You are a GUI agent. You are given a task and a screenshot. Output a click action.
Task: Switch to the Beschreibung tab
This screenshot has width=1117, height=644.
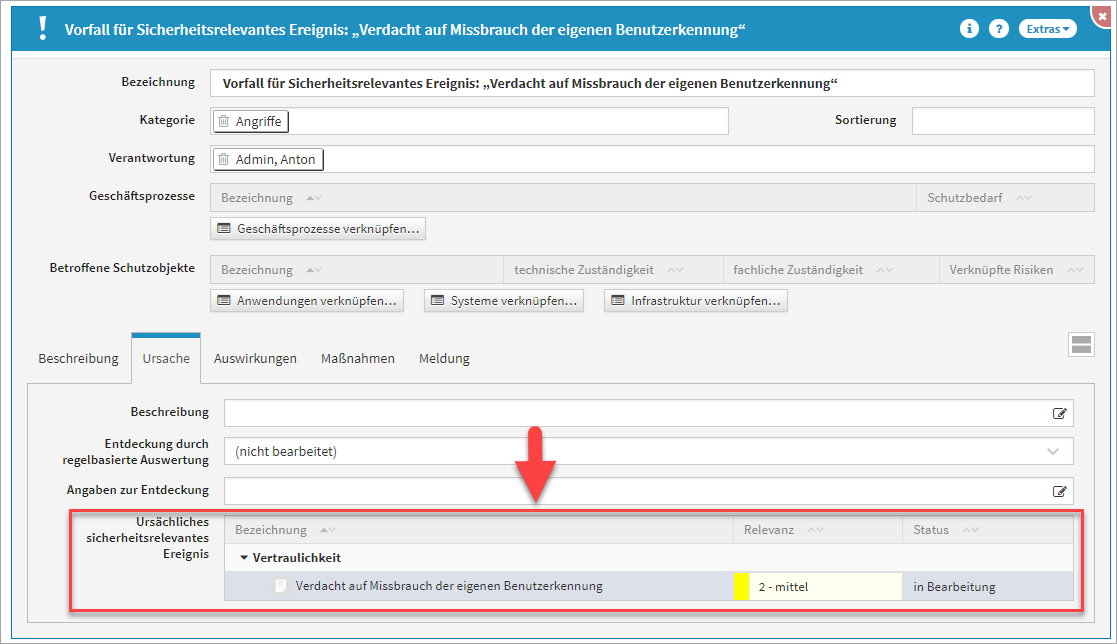[78, 358]
